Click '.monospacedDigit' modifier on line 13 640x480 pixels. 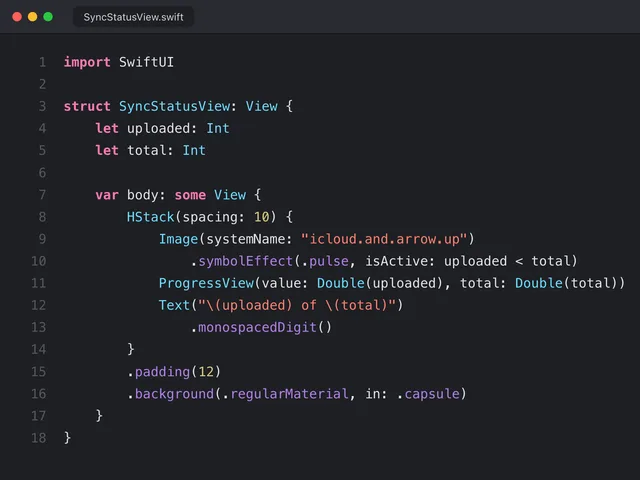(253, 327)
